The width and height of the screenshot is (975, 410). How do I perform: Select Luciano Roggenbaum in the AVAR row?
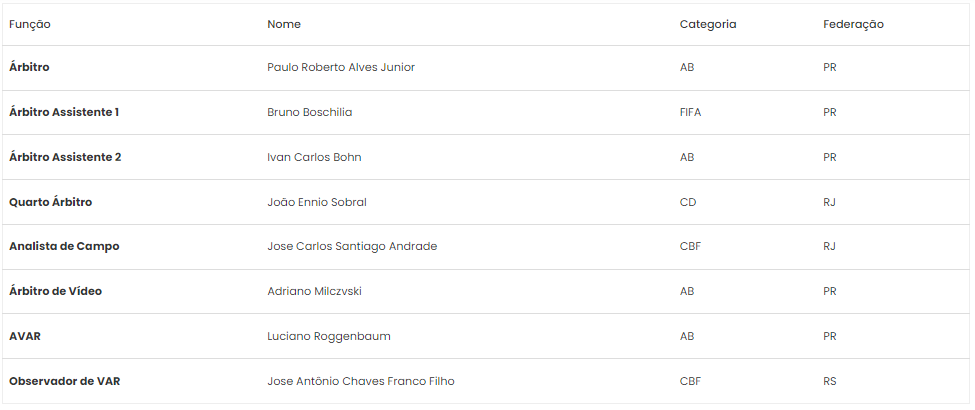click(329, 336)
